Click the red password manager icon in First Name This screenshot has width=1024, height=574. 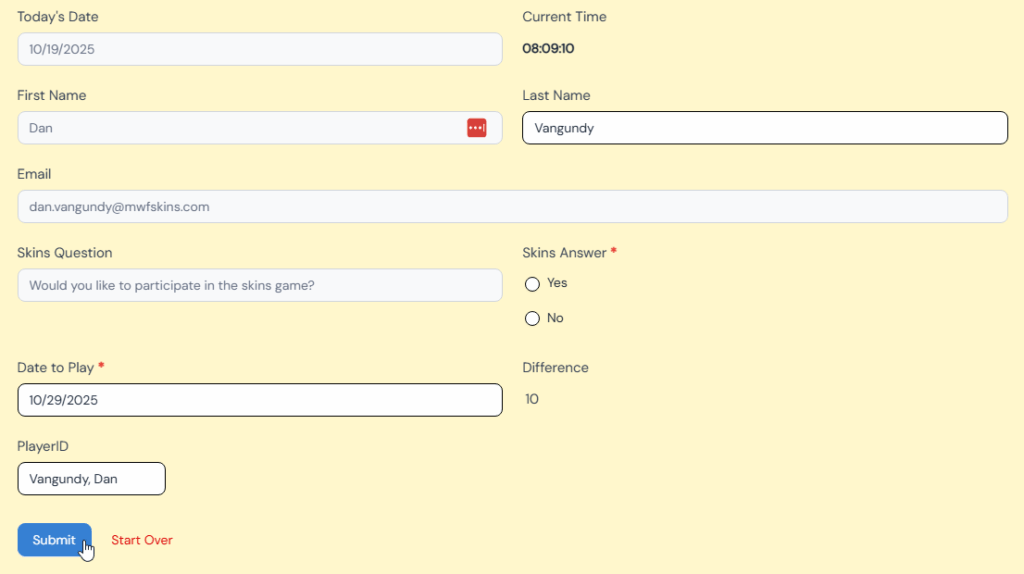coord(476,128)
